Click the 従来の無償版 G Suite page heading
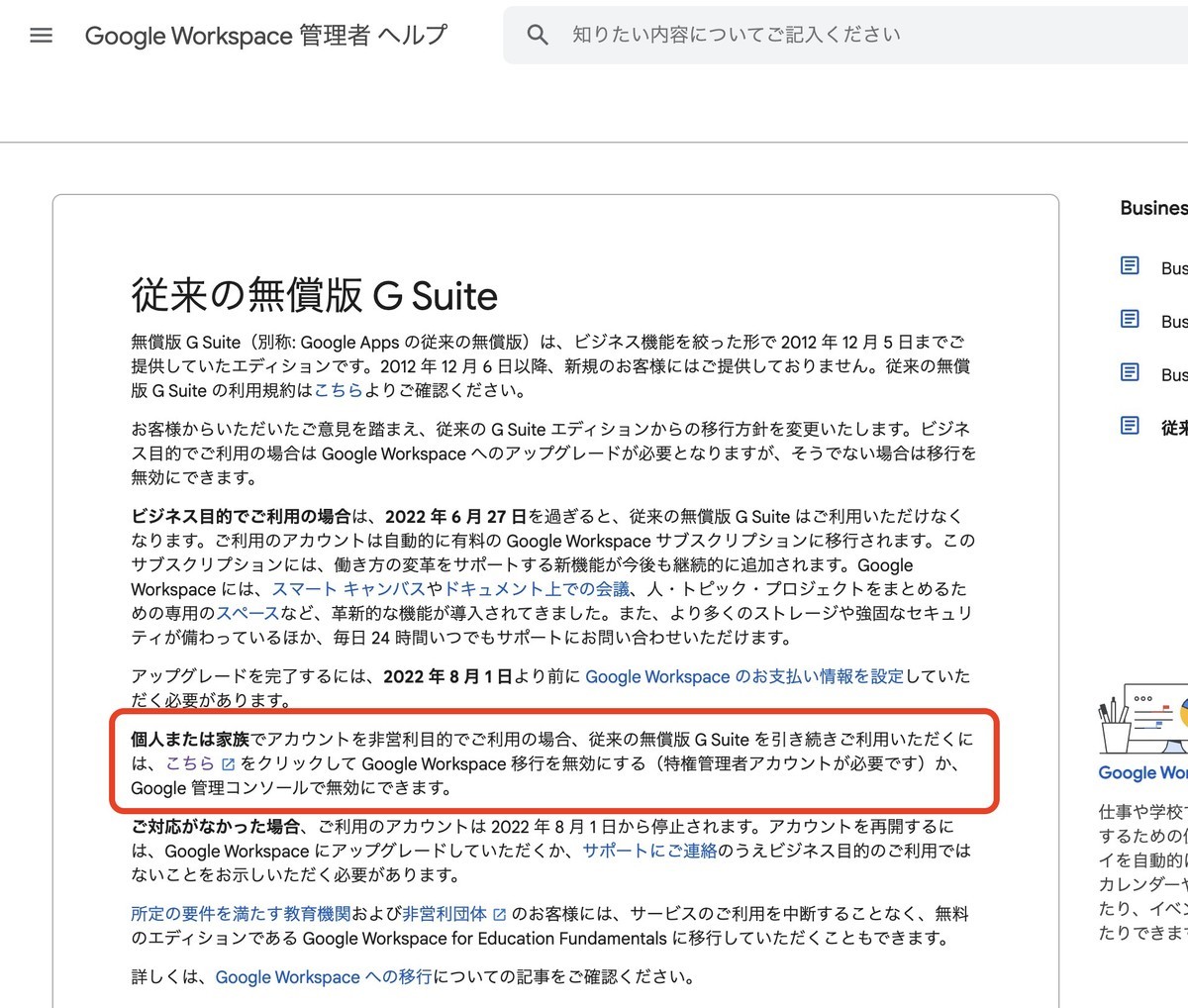This screenshot has height=1008, width=1188. tap(315, 295)
